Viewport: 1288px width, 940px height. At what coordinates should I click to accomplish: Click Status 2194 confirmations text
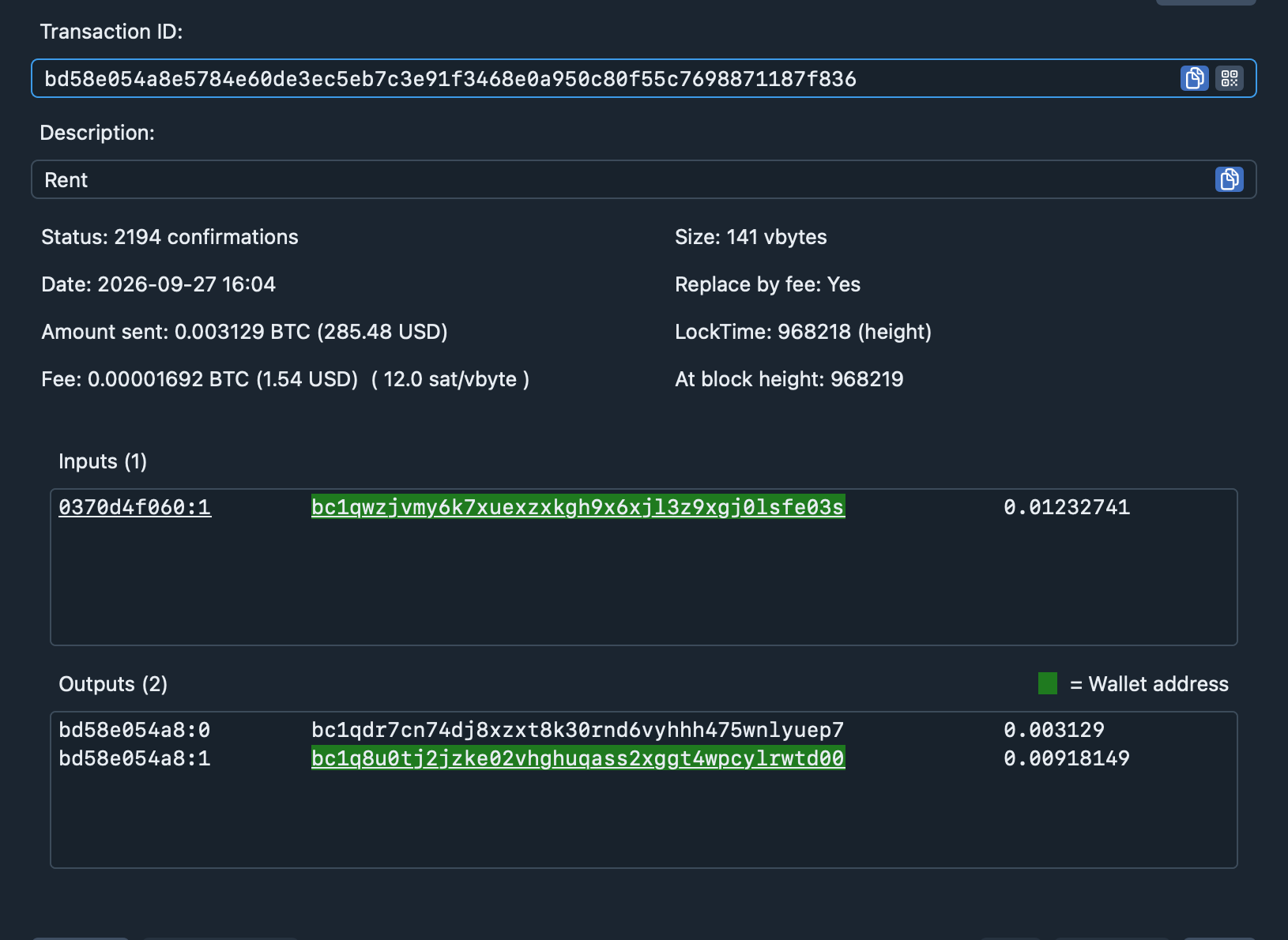point(170,237)
